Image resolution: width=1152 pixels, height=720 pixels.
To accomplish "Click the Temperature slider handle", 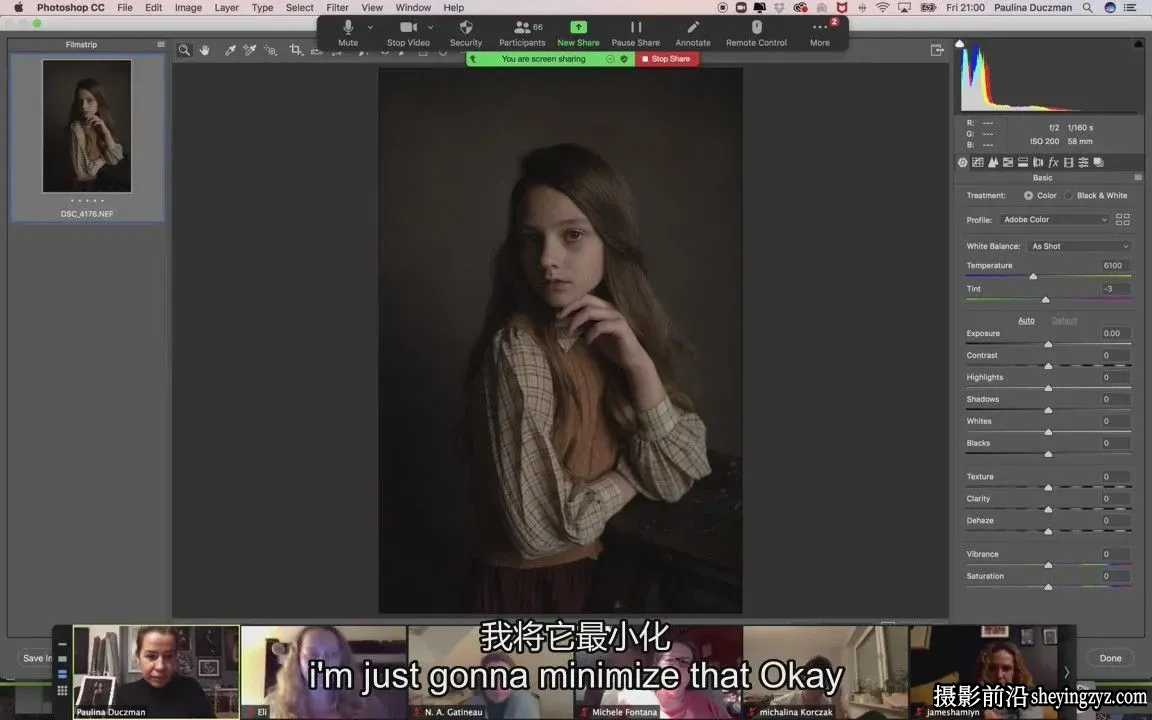I will pyautogui.click(x=1033, y=276).
